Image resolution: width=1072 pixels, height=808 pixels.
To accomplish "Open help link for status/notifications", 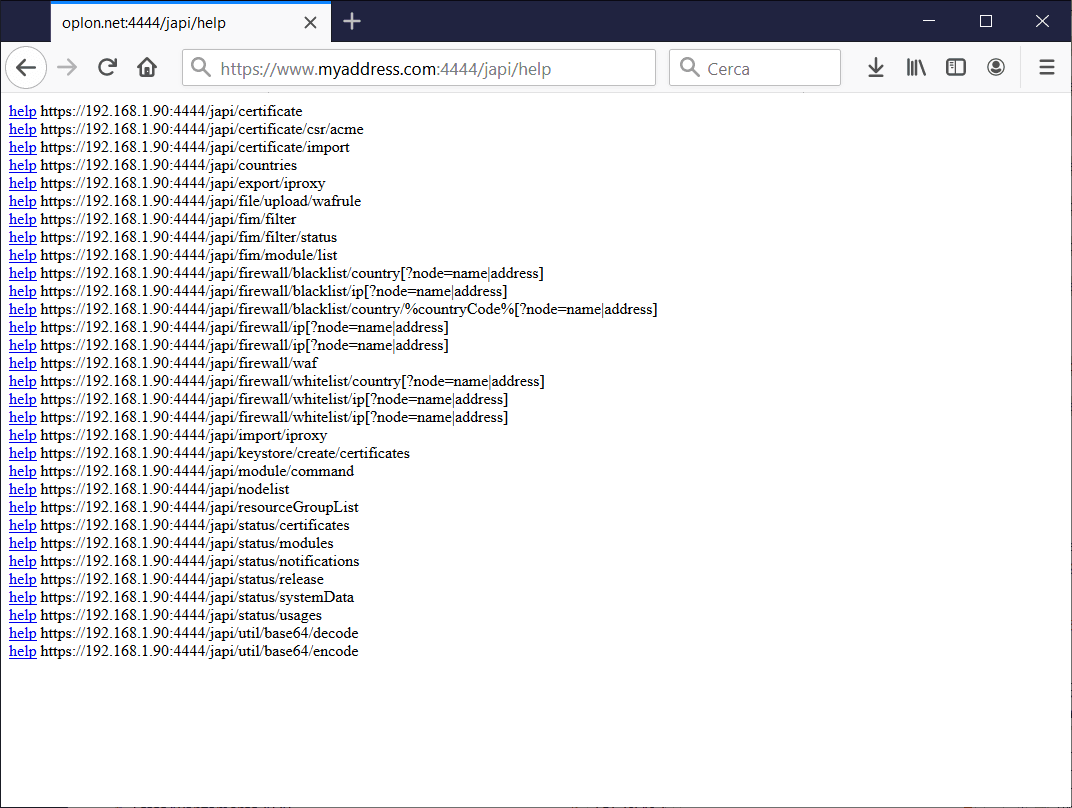I will click(x=23, y=561).
